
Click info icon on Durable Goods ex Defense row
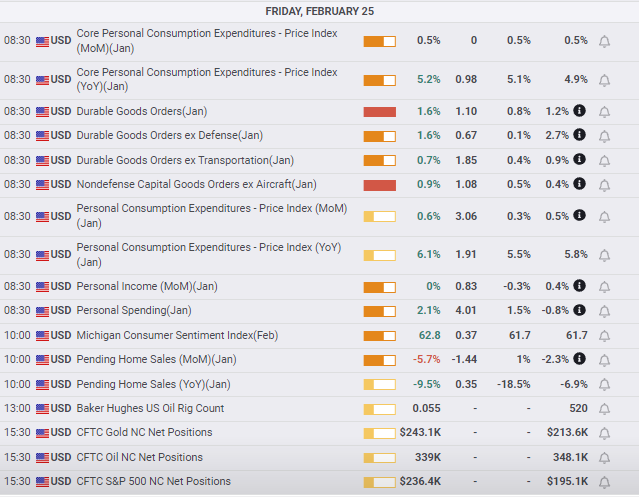[x=579, y=134]
